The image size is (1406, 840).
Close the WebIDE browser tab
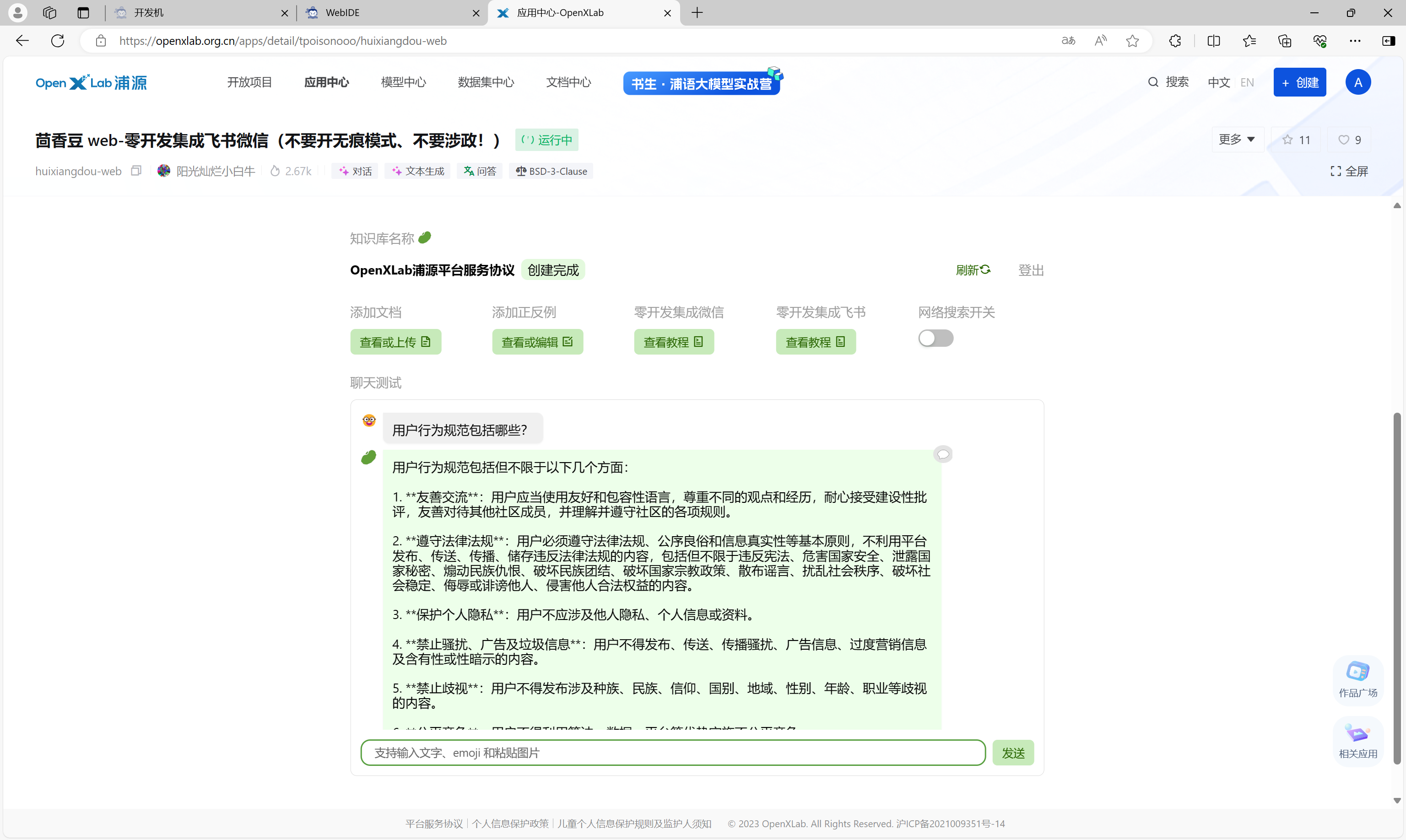click(x=476, y=13)
